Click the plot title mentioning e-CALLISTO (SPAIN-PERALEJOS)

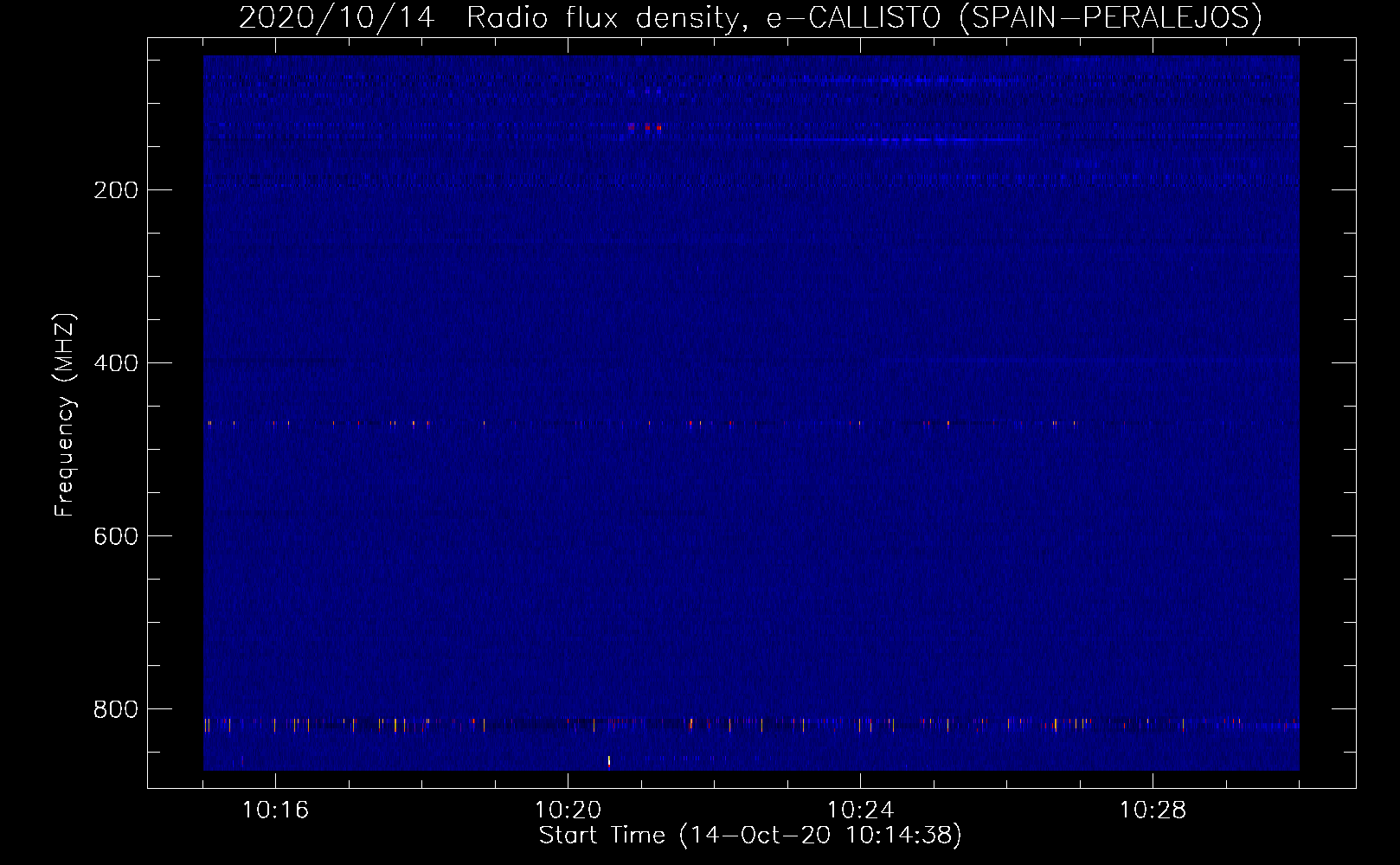click(750, 17)
